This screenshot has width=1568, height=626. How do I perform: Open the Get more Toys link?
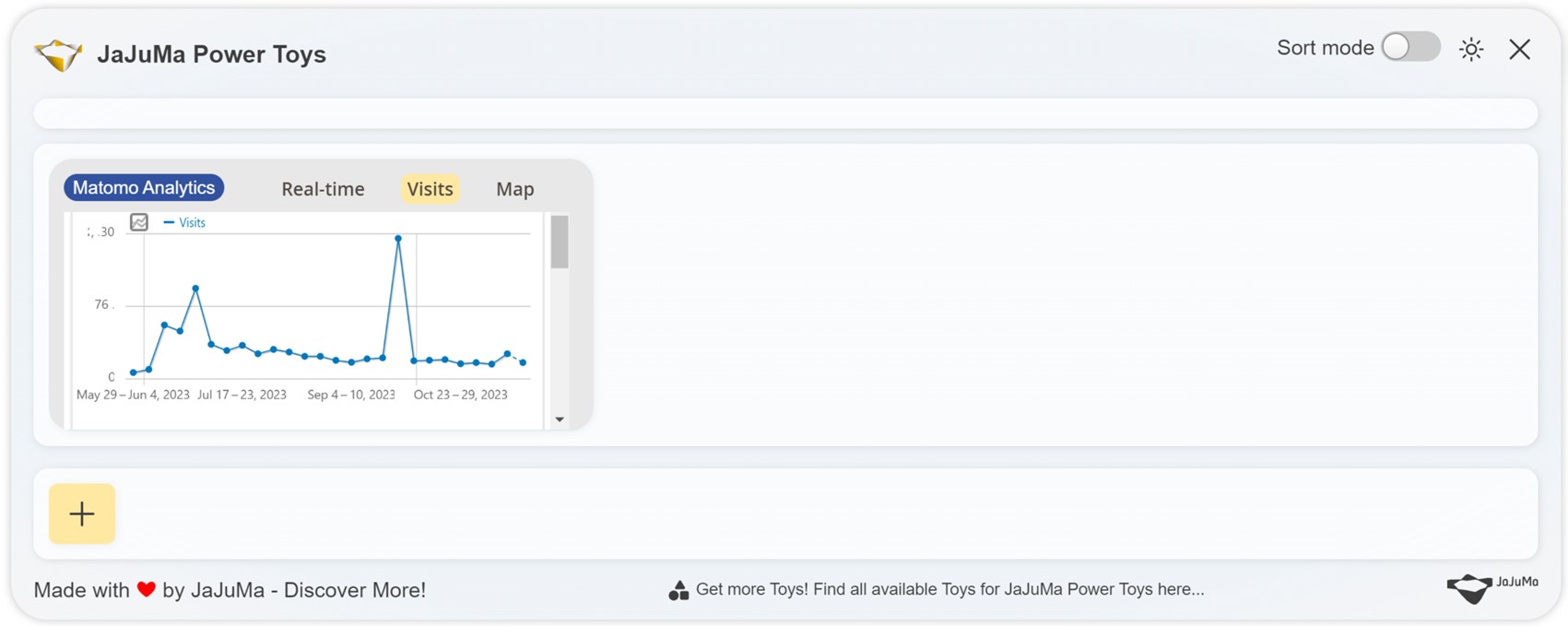(949, 589)
